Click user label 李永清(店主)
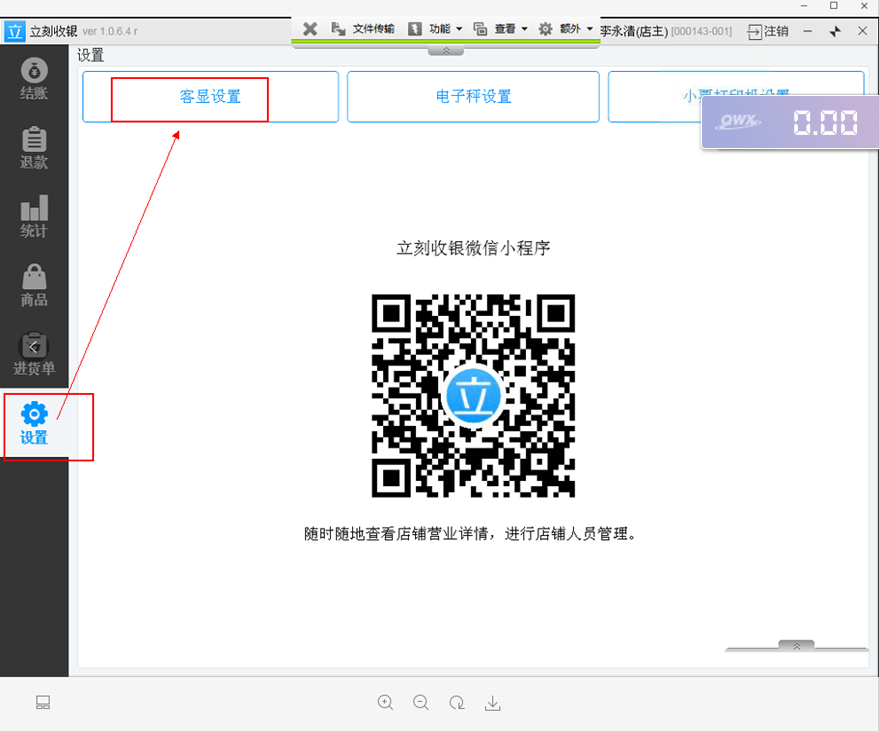 634,31
